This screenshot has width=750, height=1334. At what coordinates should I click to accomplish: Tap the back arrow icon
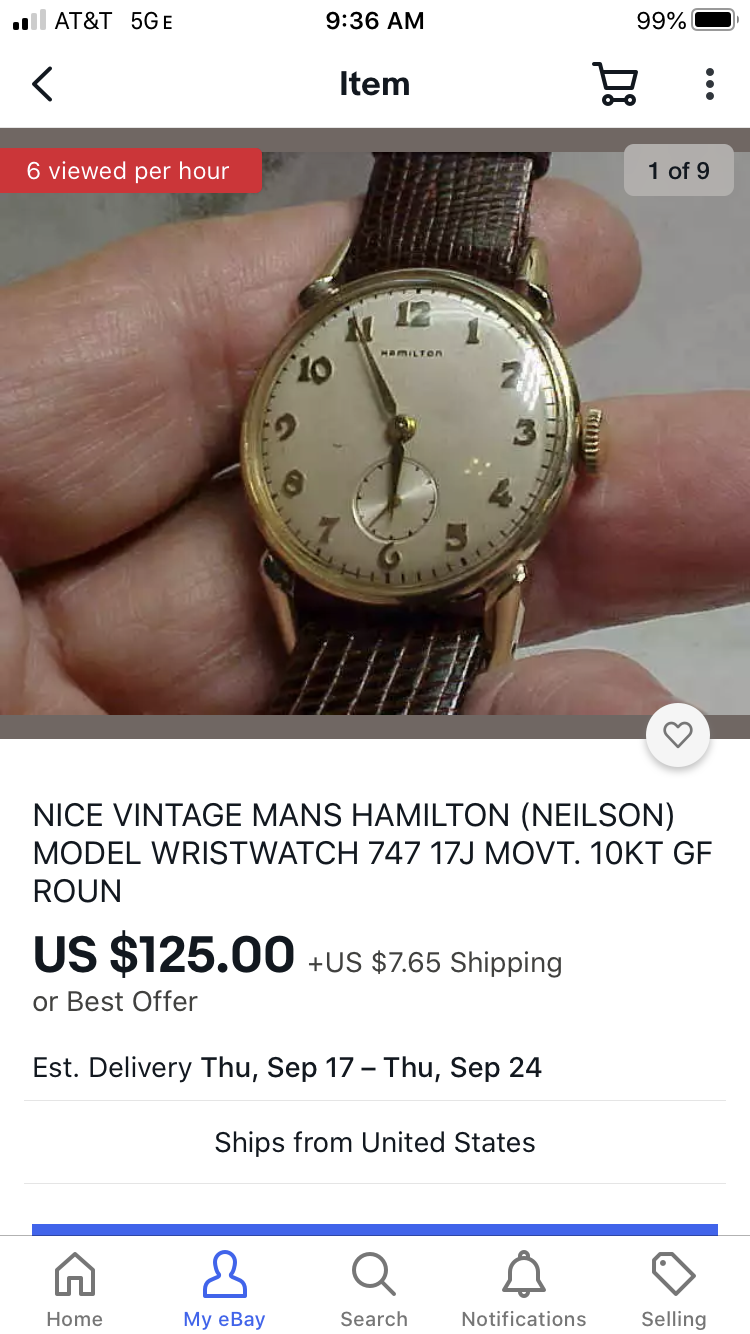[x=42, y=84]
